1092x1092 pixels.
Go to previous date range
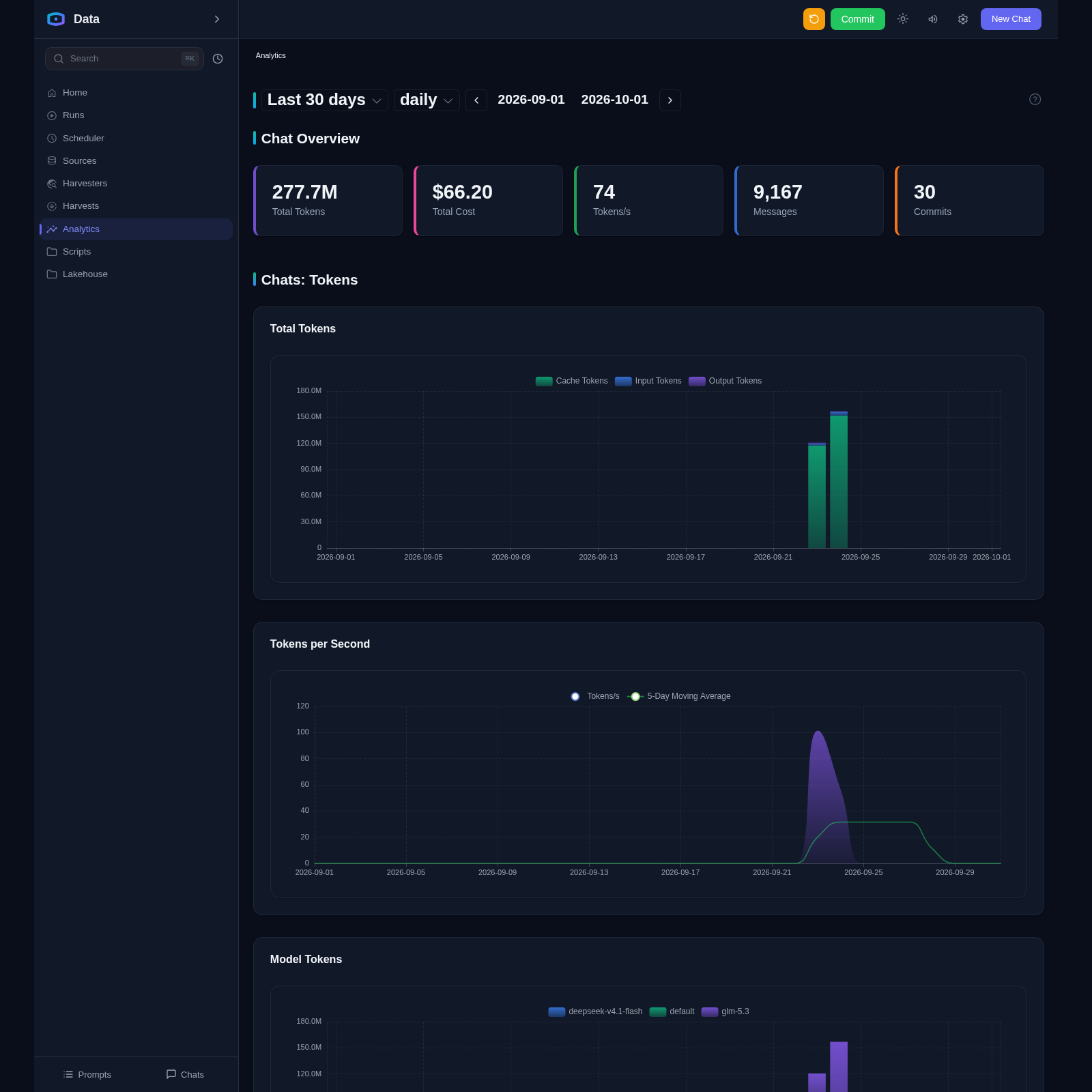pyautogui.click(x=476, y=100)
